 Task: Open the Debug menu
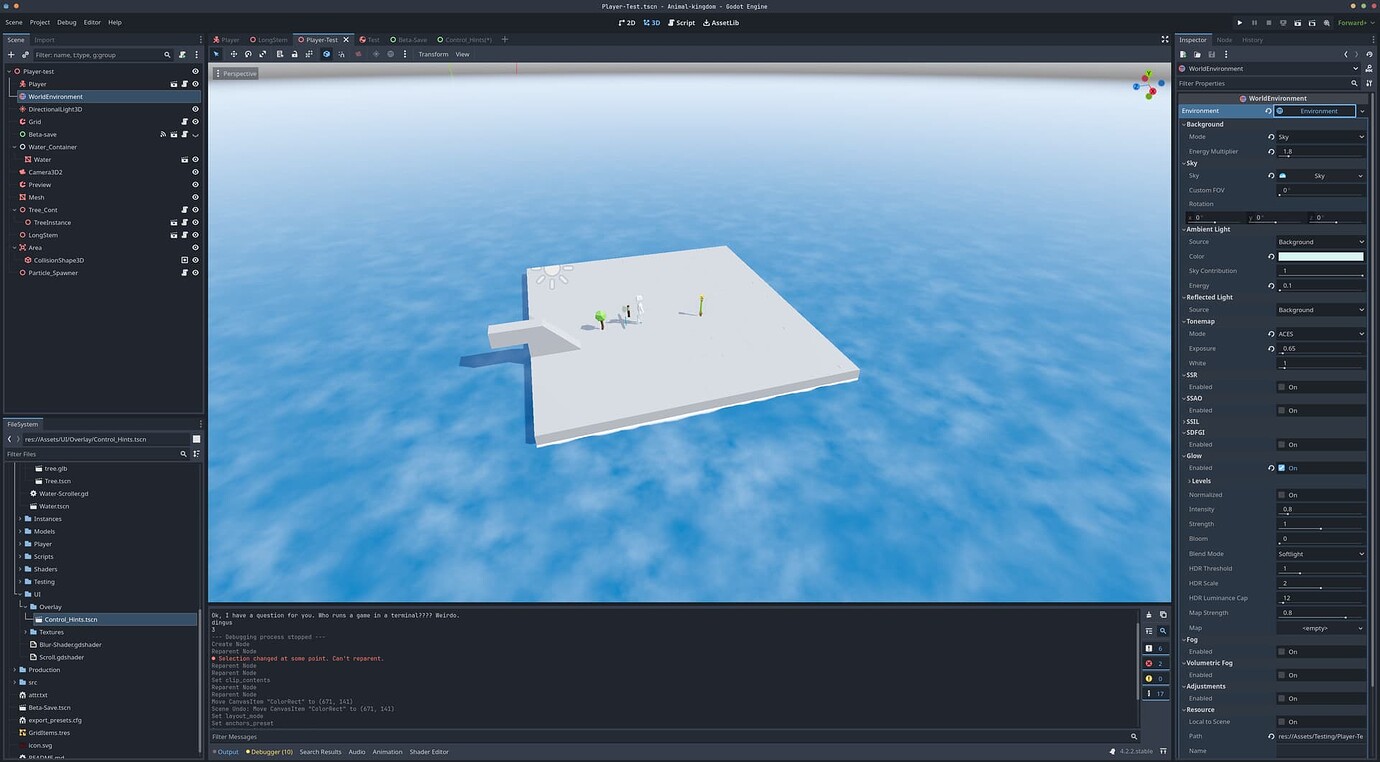tap(66, 22)
